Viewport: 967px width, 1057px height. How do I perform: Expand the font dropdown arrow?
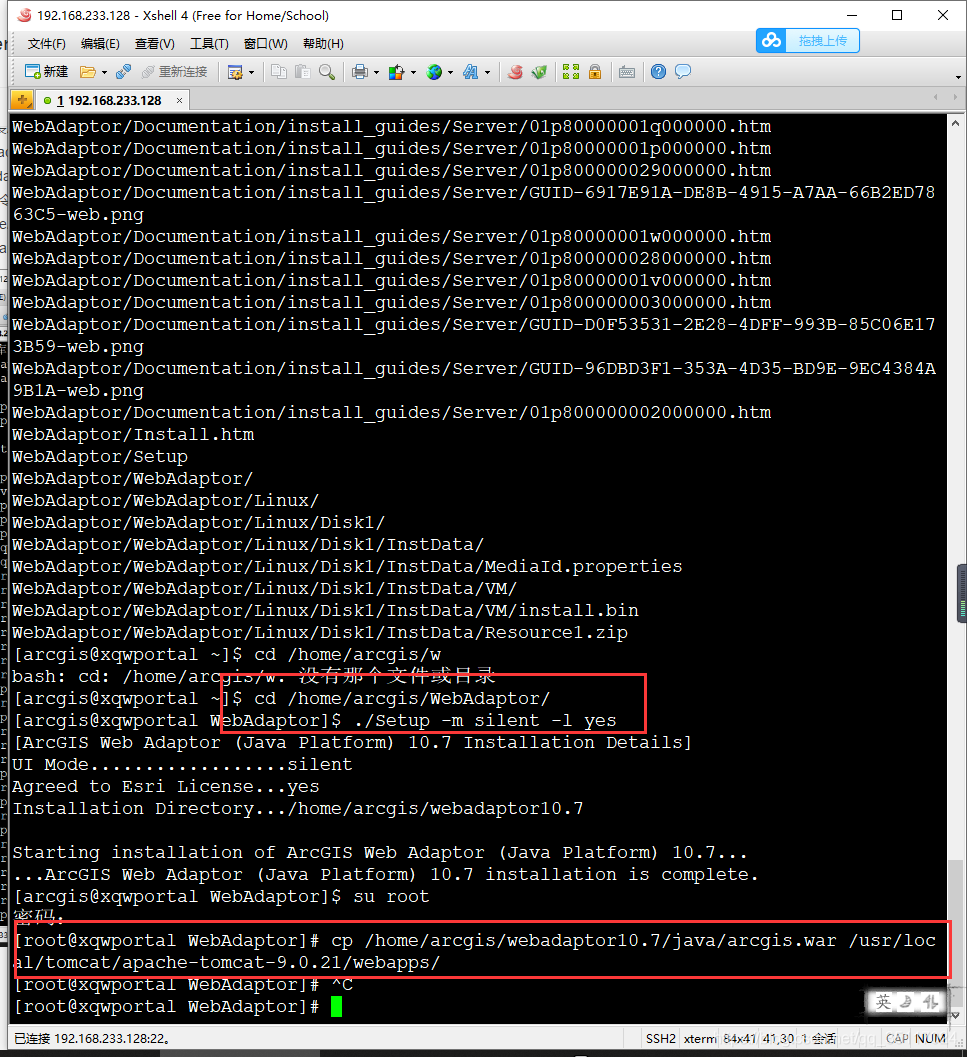coord(487,72)
